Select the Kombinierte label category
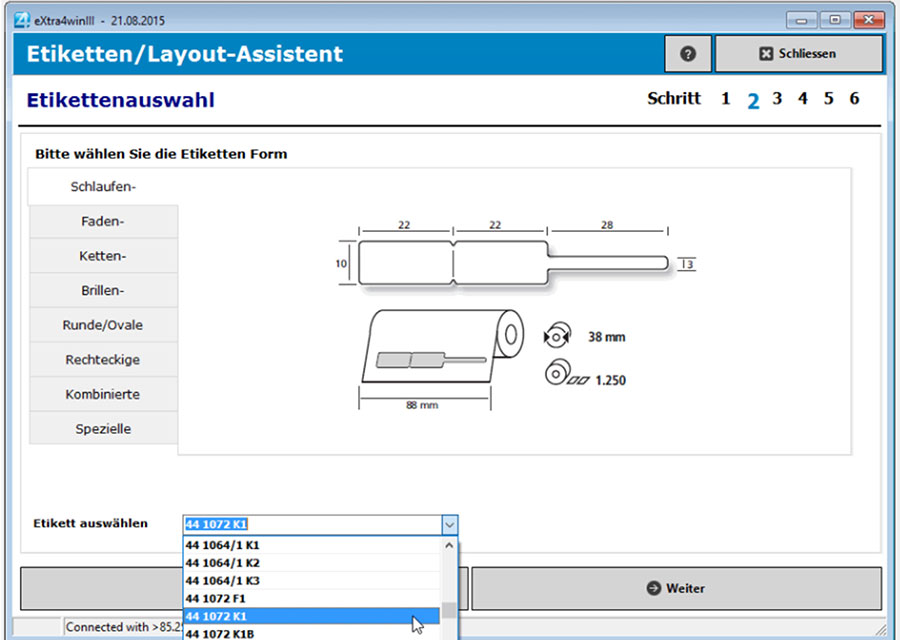This screenshot has width=900, height=640. coord(101,393)
